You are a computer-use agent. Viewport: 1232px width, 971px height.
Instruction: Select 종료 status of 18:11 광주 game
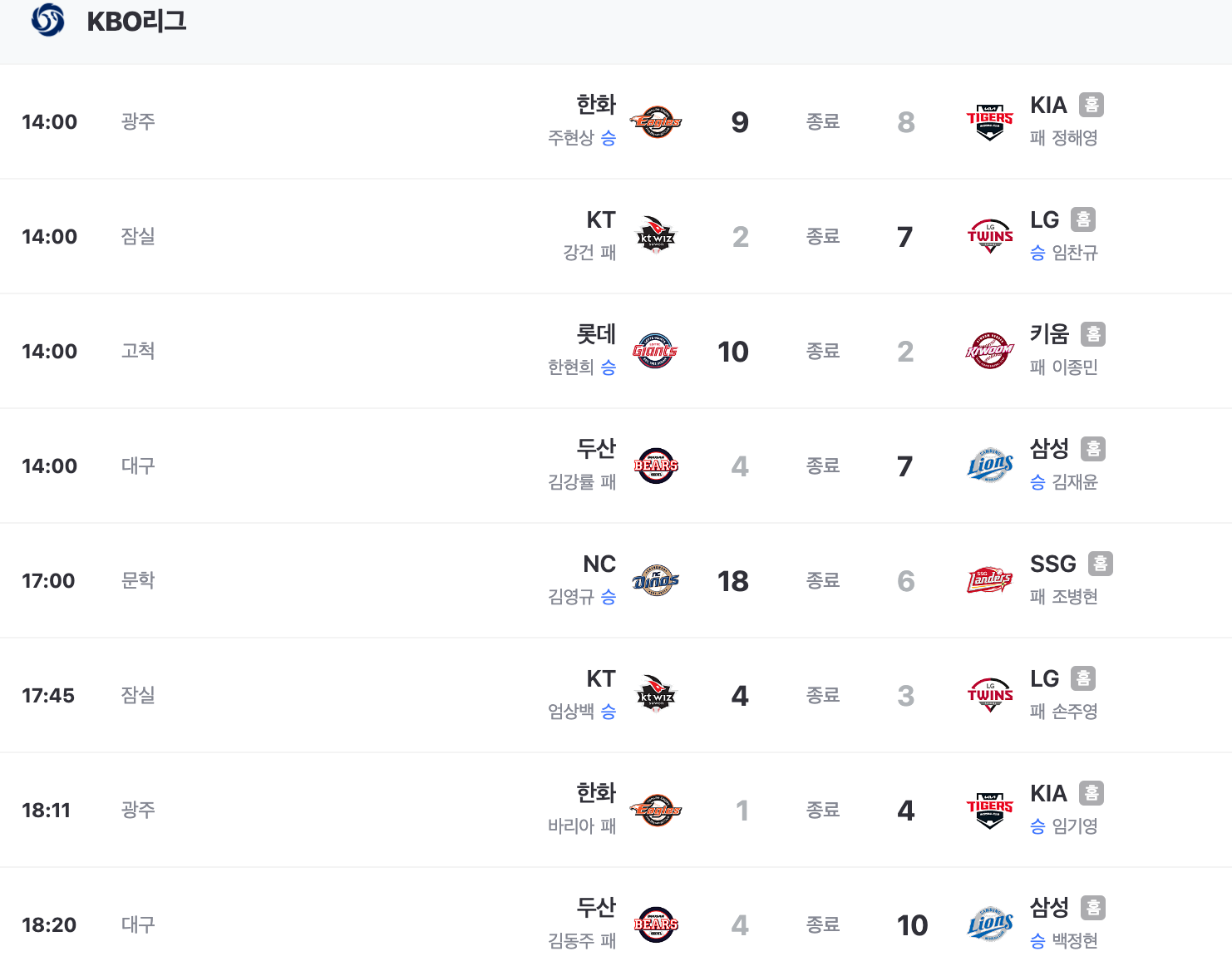[823, 811]
